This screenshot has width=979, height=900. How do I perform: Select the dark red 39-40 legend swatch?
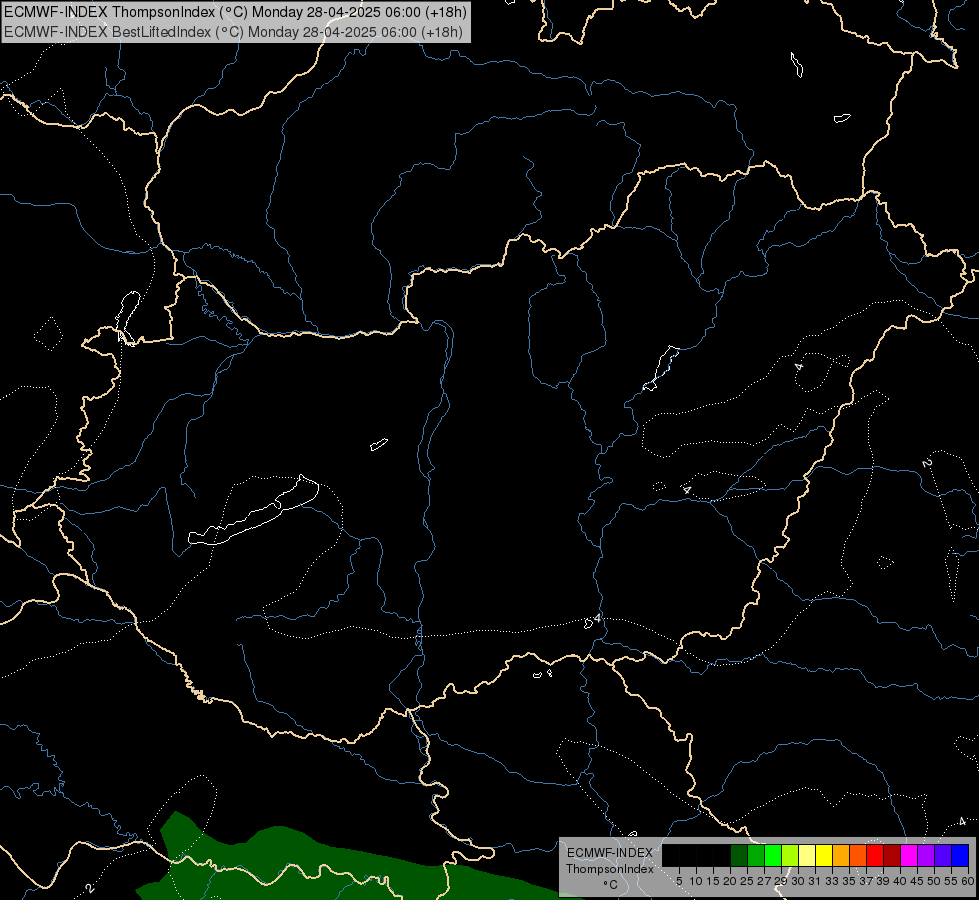click(892, 855)
